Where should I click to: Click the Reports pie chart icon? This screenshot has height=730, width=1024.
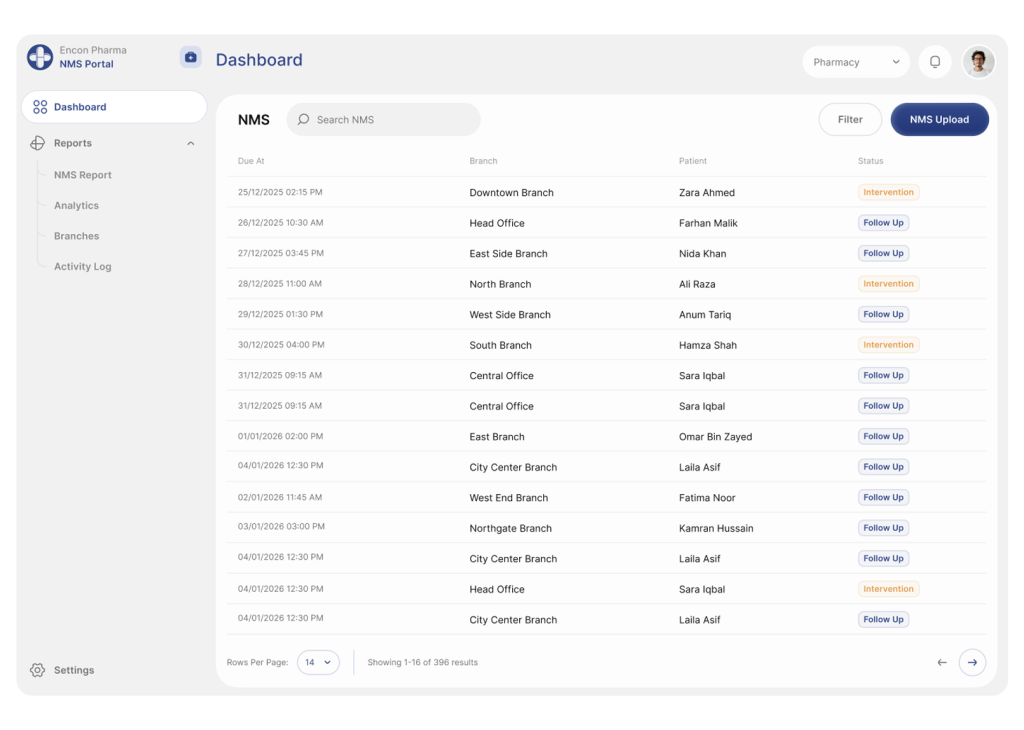pos(38,143)
